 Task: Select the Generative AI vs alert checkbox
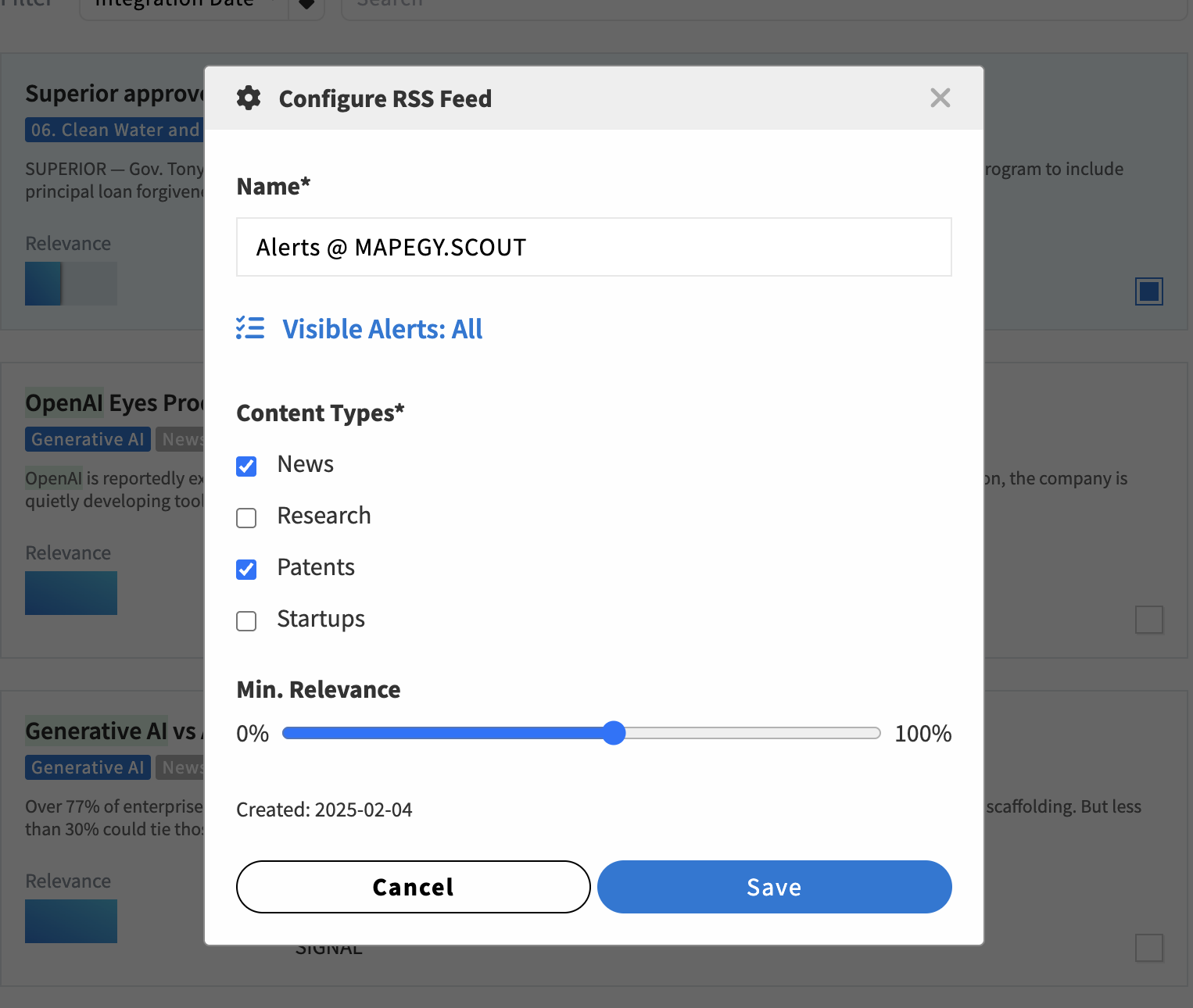tap(1149, 948)
